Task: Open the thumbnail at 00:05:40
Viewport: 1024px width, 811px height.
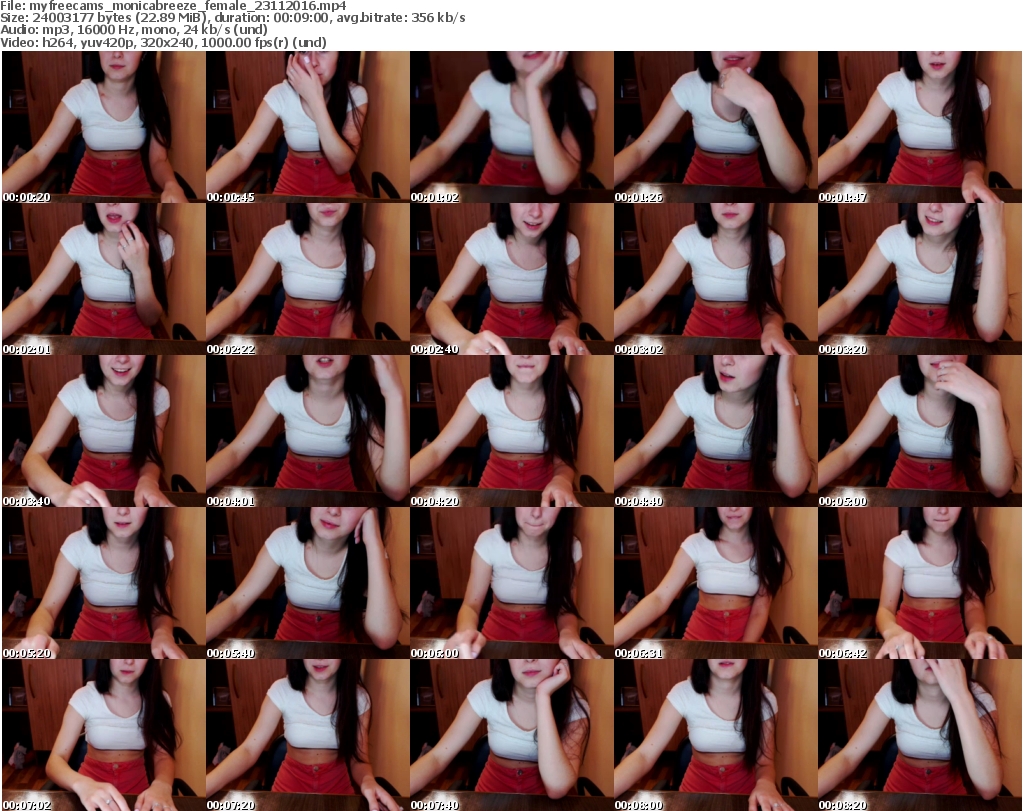Action: pyautogui.click(x=308, y=583)
